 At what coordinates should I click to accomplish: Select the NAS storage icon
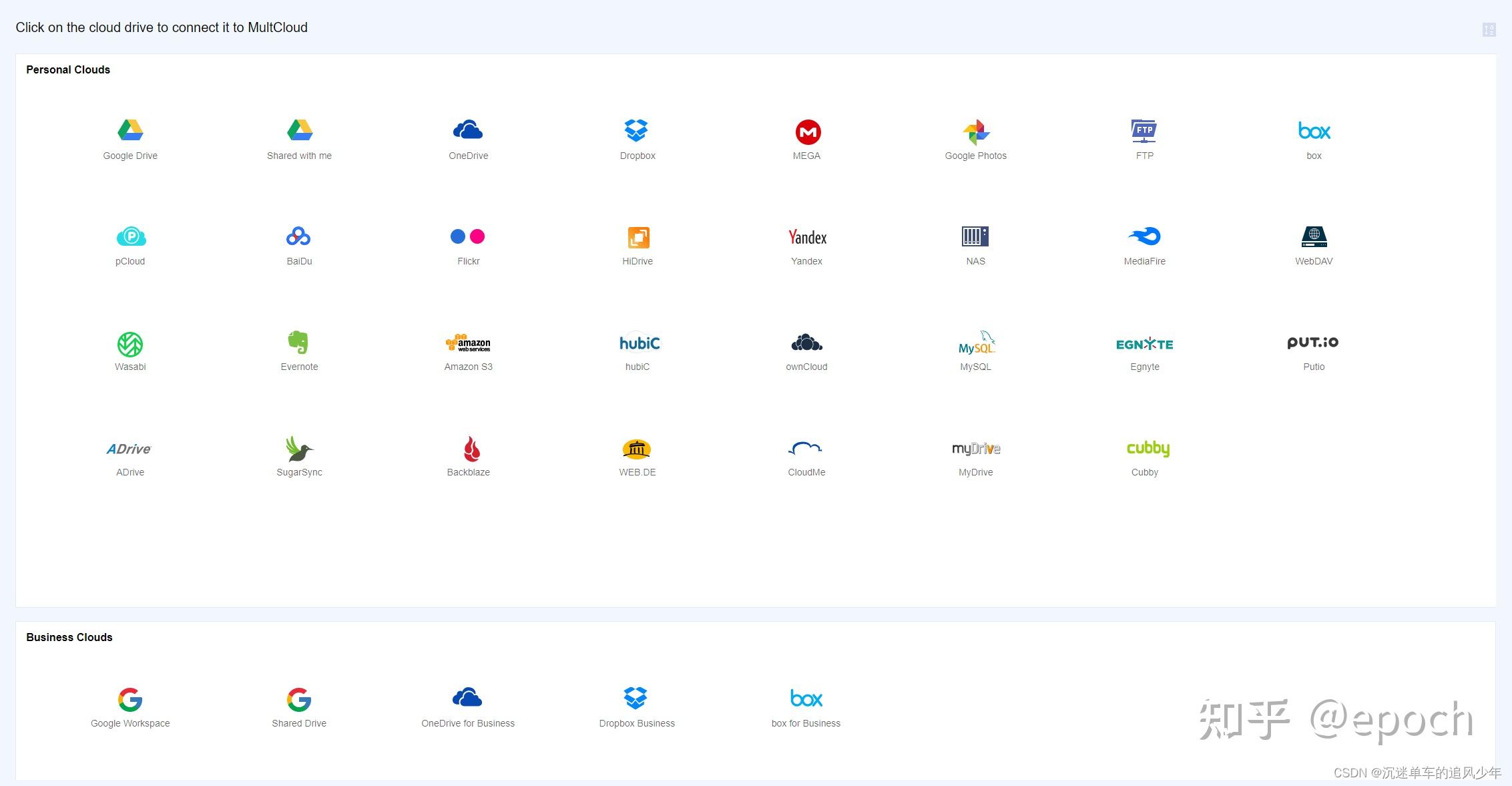[x=975, y=236]
